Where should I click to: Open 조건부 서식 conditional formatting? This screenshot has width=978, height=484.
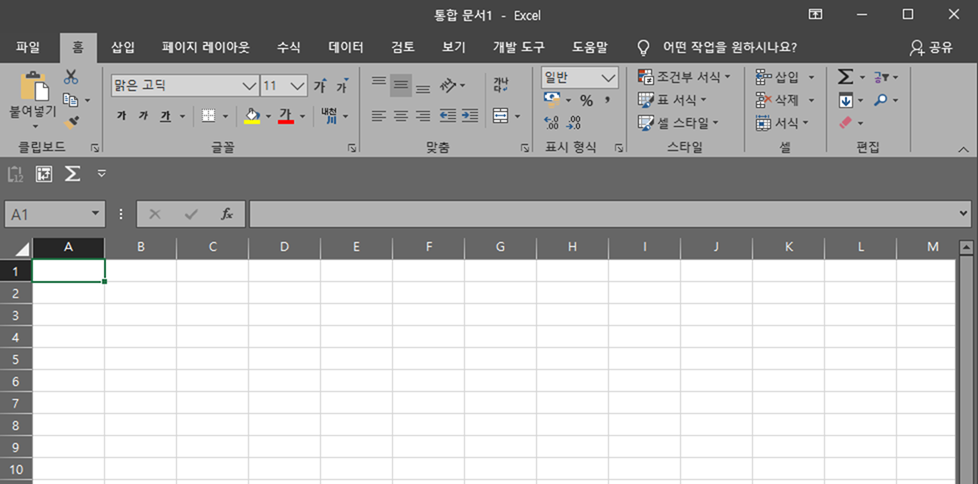[x=684, y=77]
